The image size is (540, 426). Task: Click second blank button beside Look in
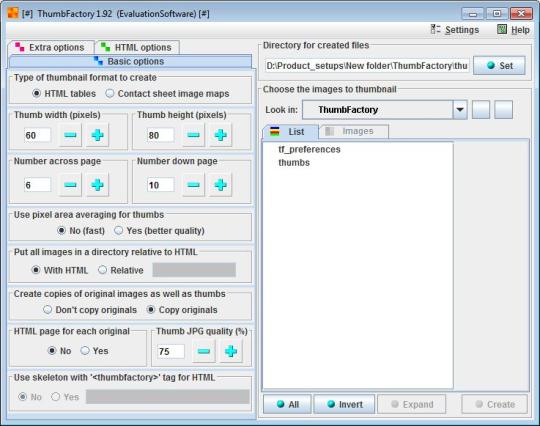click(x=503, y=110)
